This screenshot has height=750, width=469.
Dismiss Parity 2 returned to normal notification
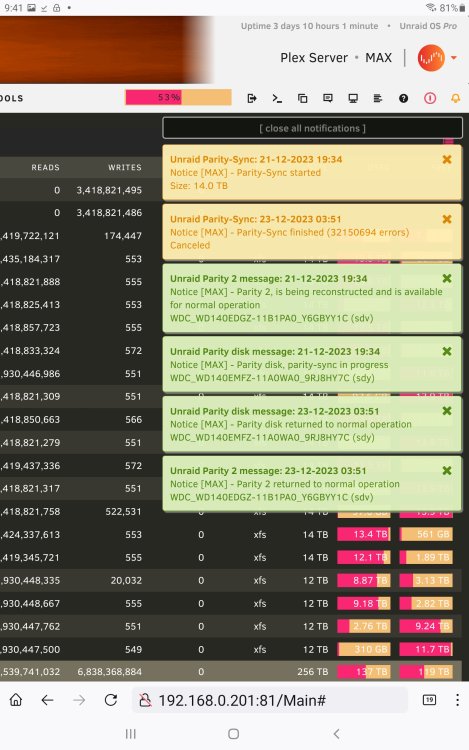447,471
